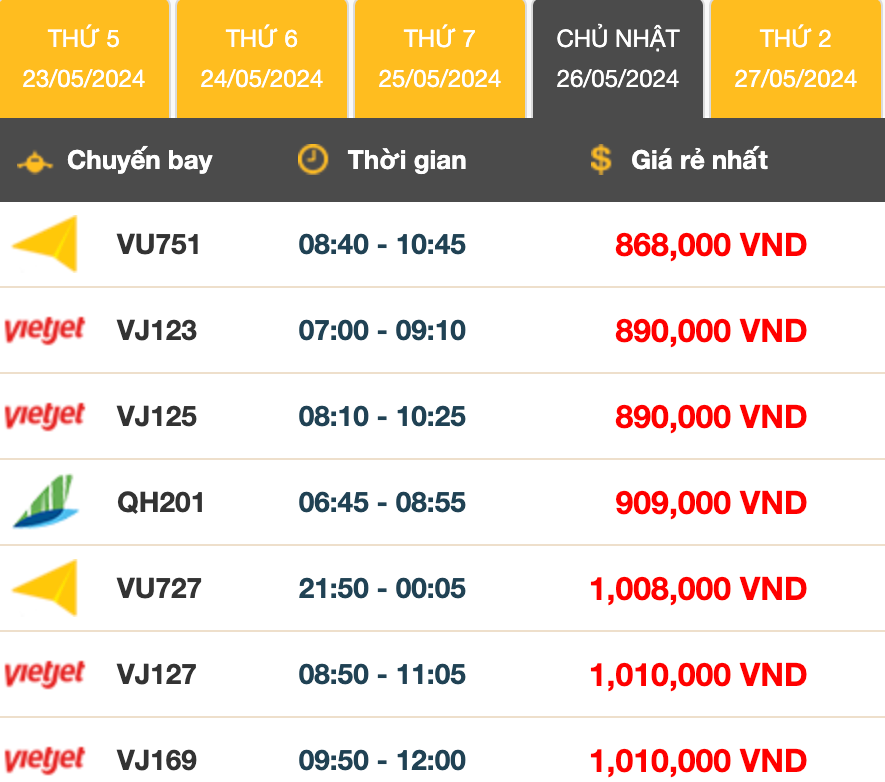The height and width of the screenshot is (782, 885).
Task: Select the 868,000 VND price for VU751
Action: click(712, 244)
